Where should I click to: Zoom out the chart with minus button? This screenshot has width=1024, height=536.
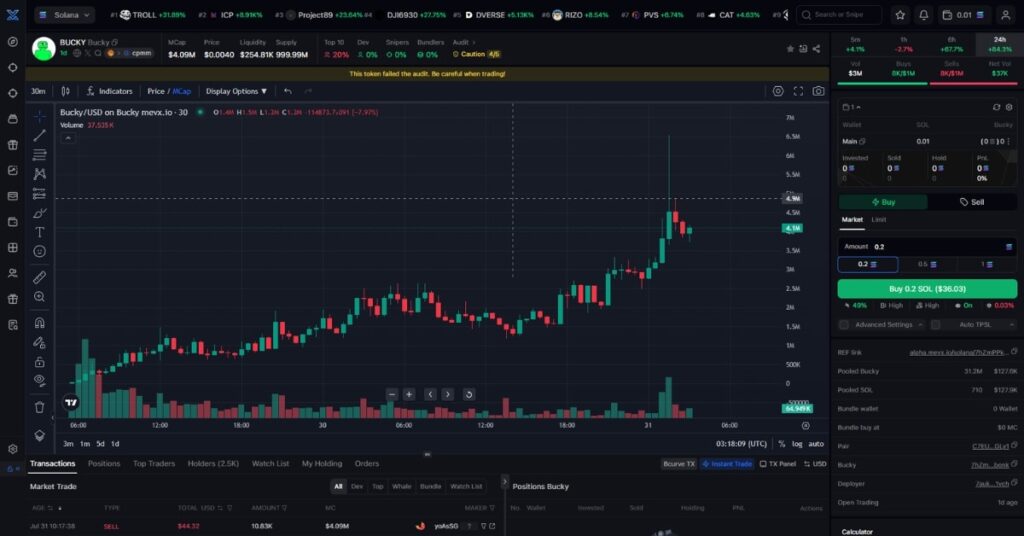[x=392, y=394]
